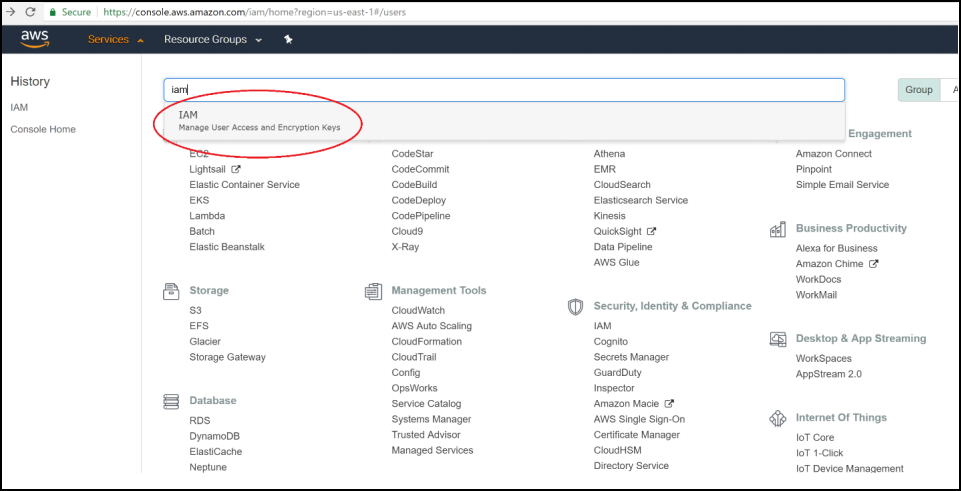
Task: Open AWS Glue
Action: click(617, 262)
